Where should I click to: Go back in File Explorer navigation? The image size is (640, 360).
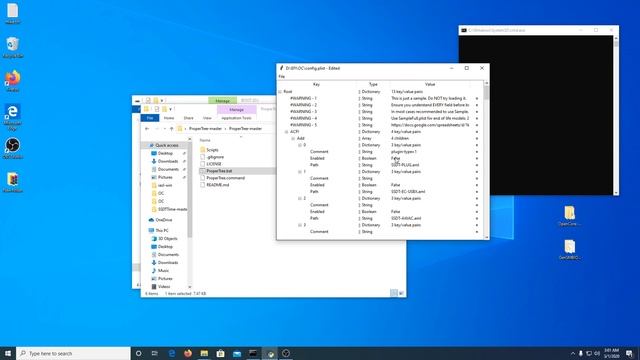(x=147, y=129)
